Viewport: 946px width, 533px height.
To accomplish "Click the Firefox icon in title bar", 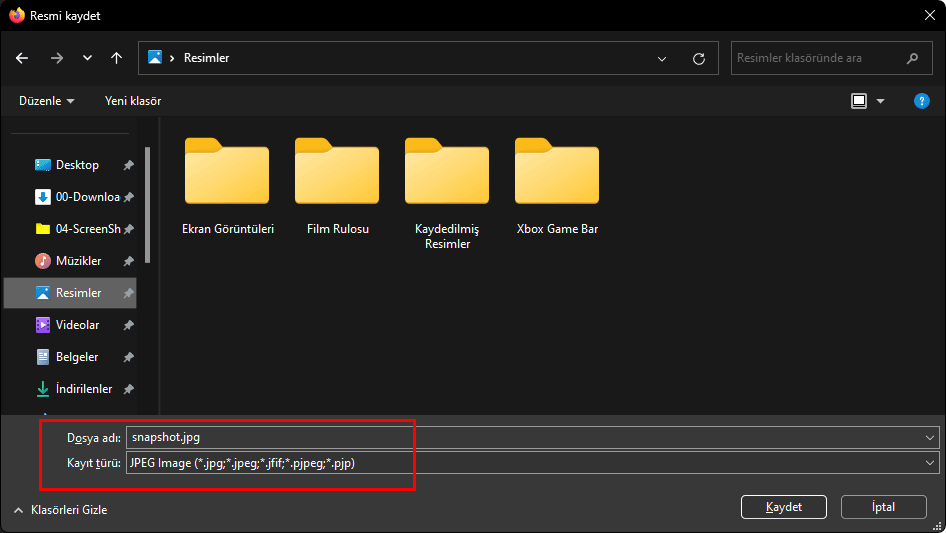I will click(x=17, y=15).
